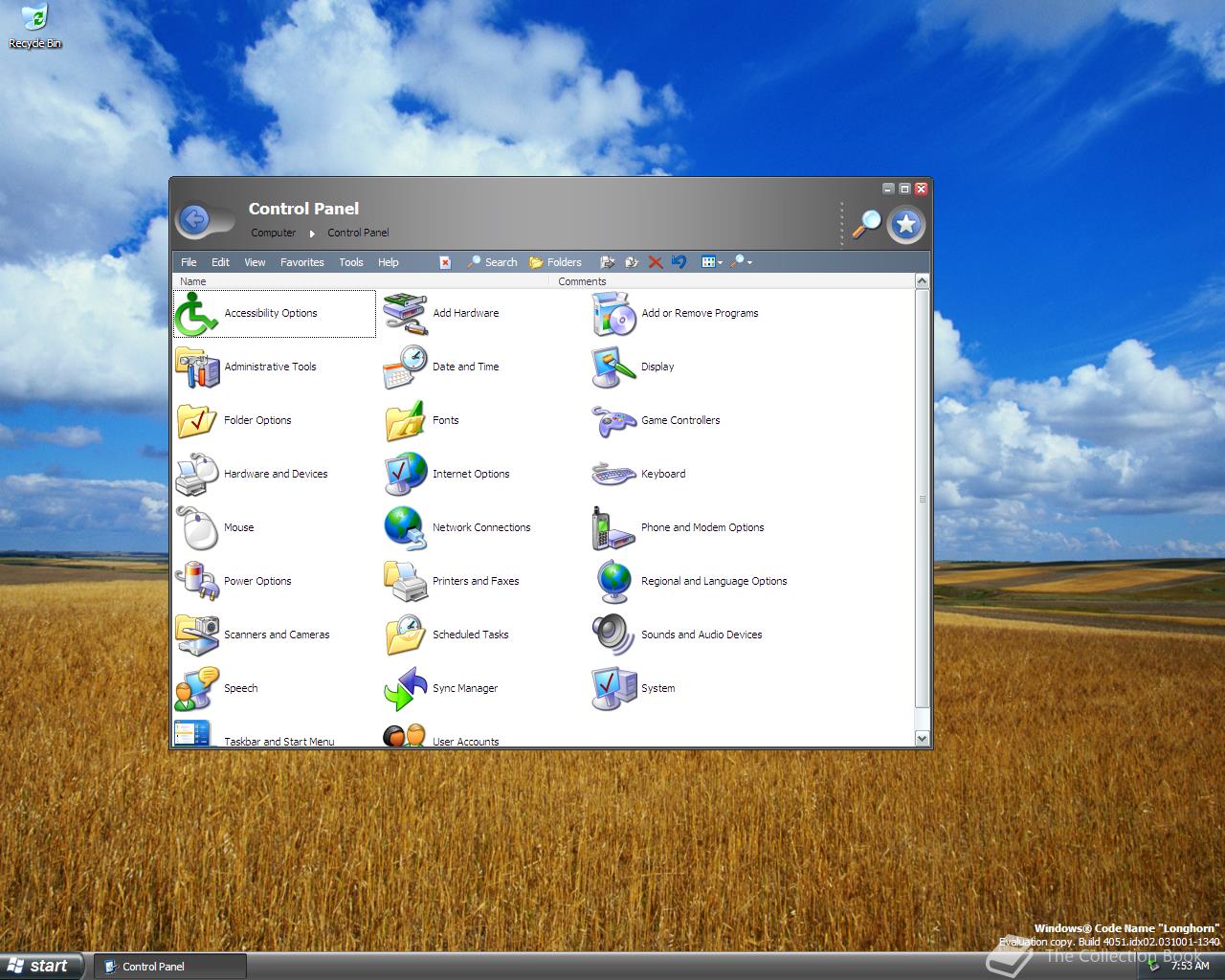Image resolution: width=1225 pixels, height=980 pixels.
Task: Click the Search toolbar button
Action: 492,262
